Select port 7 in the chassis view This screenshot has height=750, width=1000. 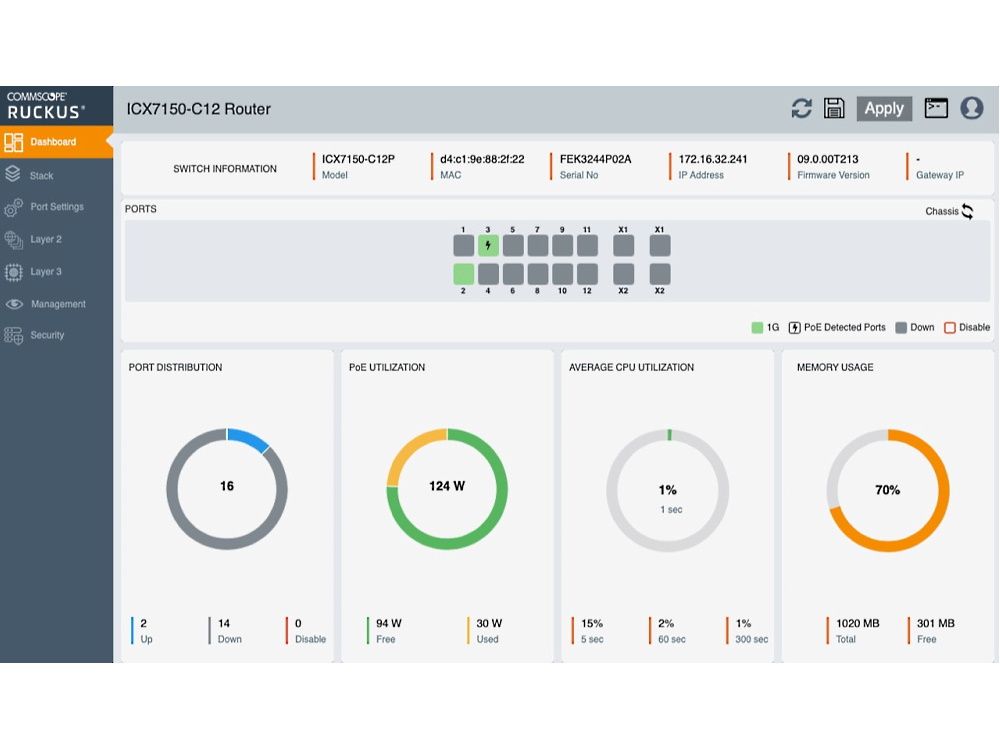538,246
